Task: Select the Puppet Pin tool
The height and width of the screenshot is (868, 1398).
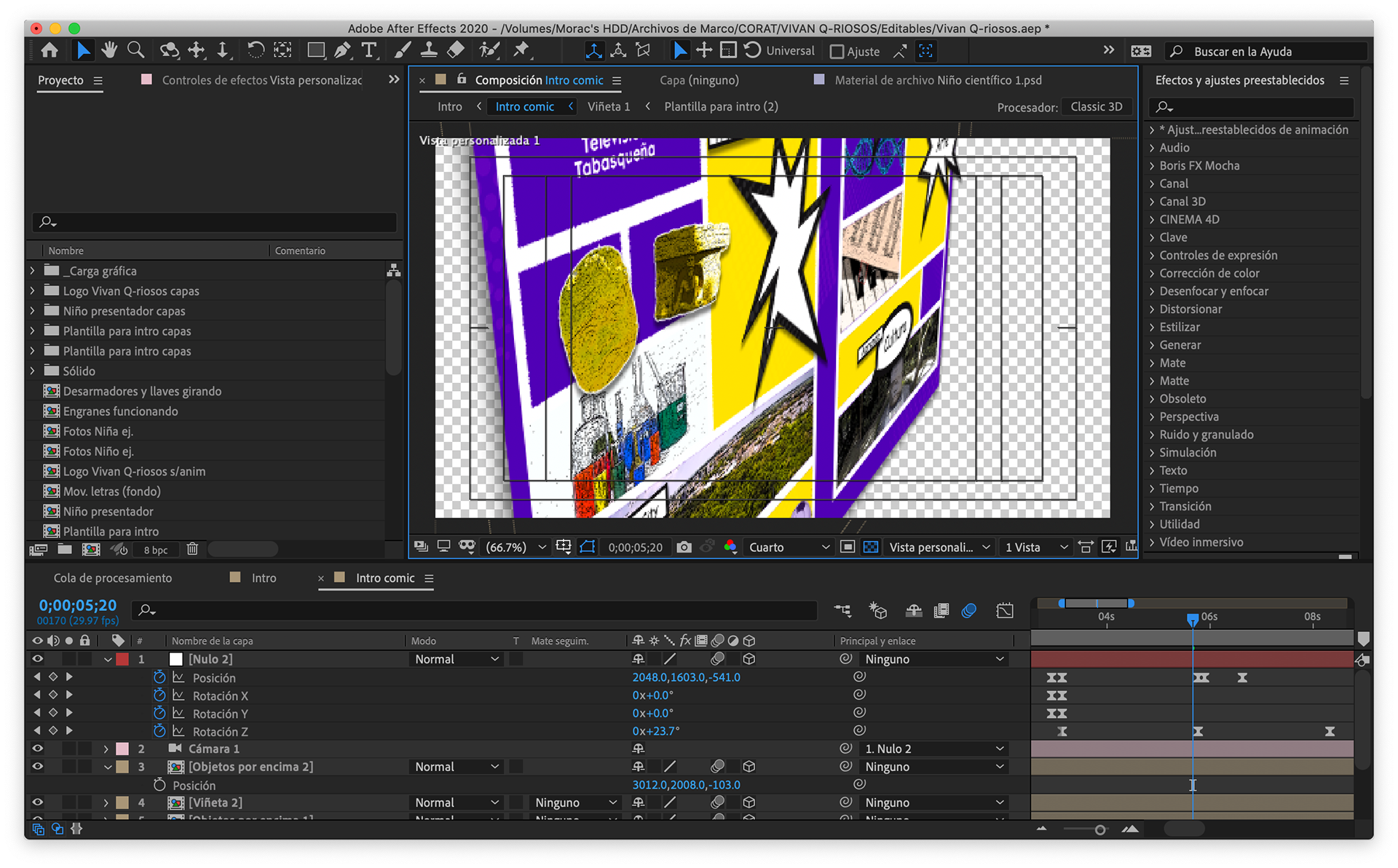Action: 521,50
